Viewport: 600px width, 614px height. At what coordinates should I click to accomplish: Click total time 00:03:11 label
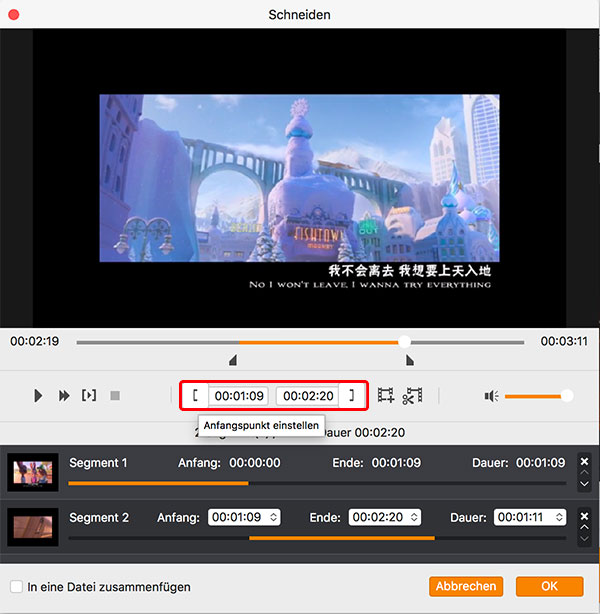point(564,341)
